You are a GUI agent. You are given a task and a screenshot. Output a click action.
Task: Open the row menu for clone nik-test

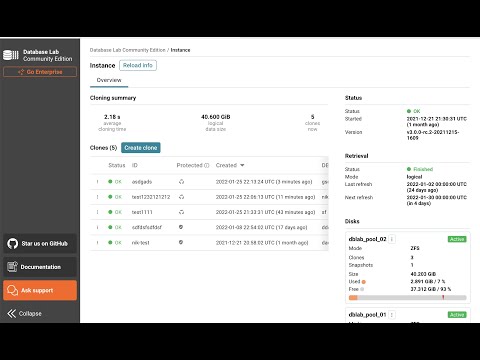98,242
